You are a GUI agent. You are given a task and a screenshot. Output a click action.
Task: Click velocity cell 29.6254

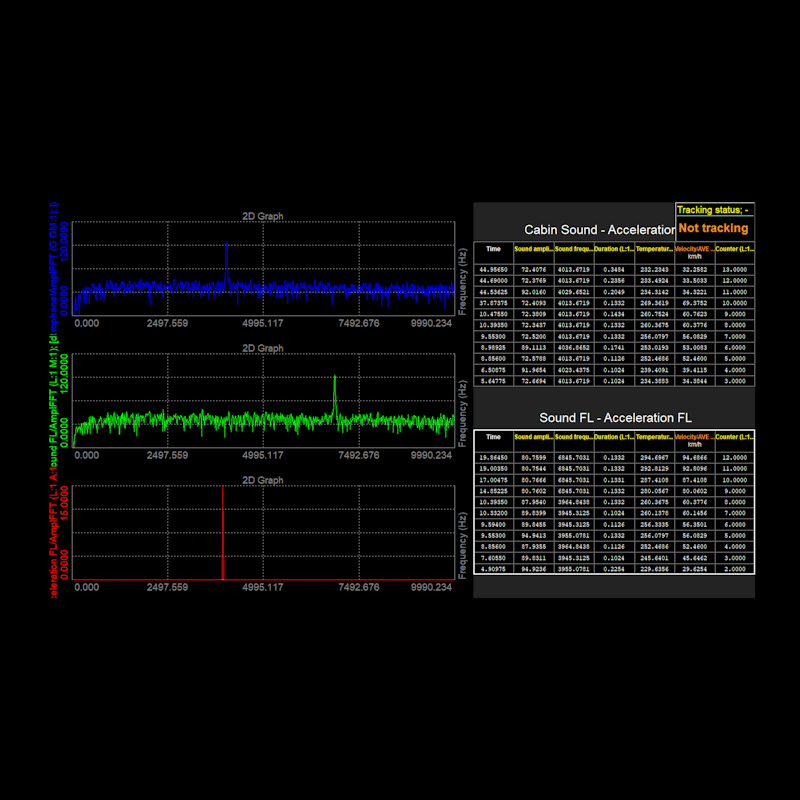(694, 569)
